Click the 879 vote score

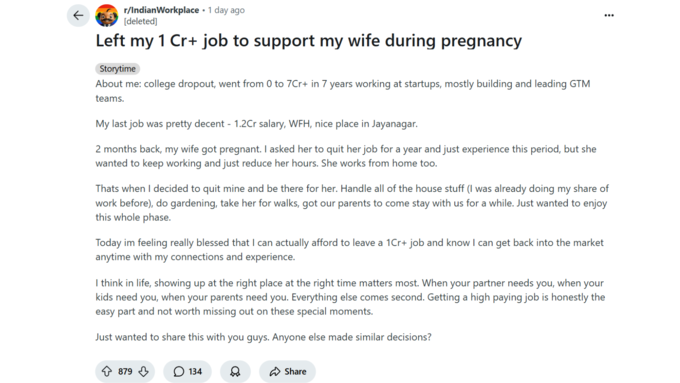(125, 371)
